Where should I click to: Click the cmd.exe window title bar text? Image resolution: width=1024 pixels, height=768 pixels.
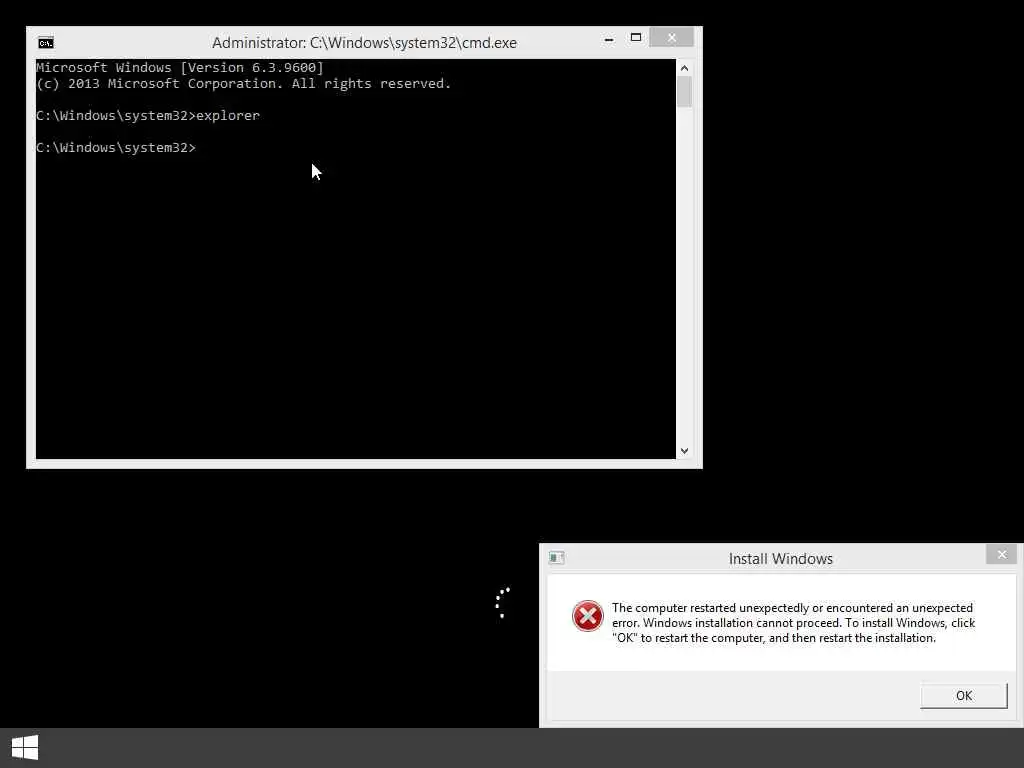[364, 43]
